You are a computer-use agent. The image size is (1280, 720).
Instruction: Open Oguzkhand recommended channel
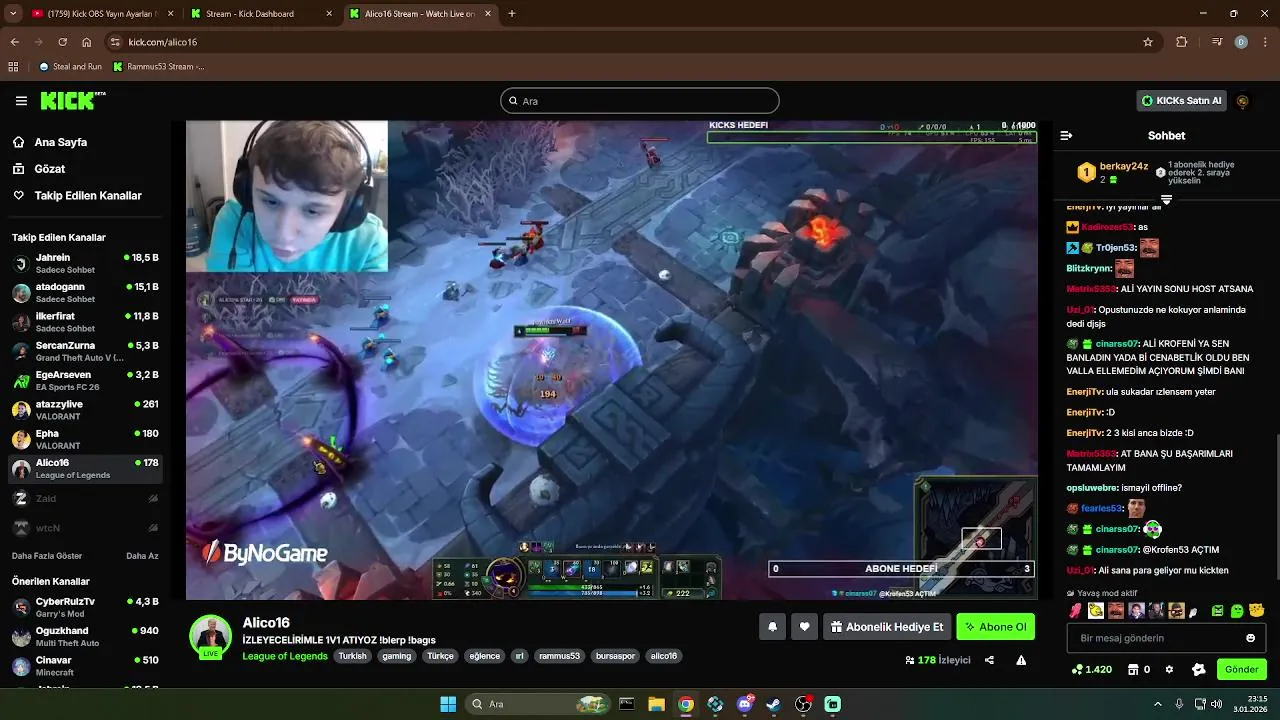click(85, 636)
